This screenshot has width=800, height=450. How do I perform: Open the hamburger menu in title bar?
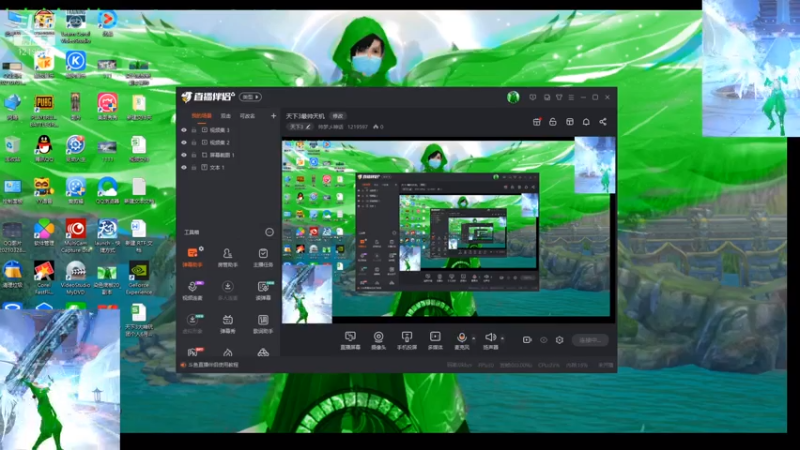(x=571, y=97)
